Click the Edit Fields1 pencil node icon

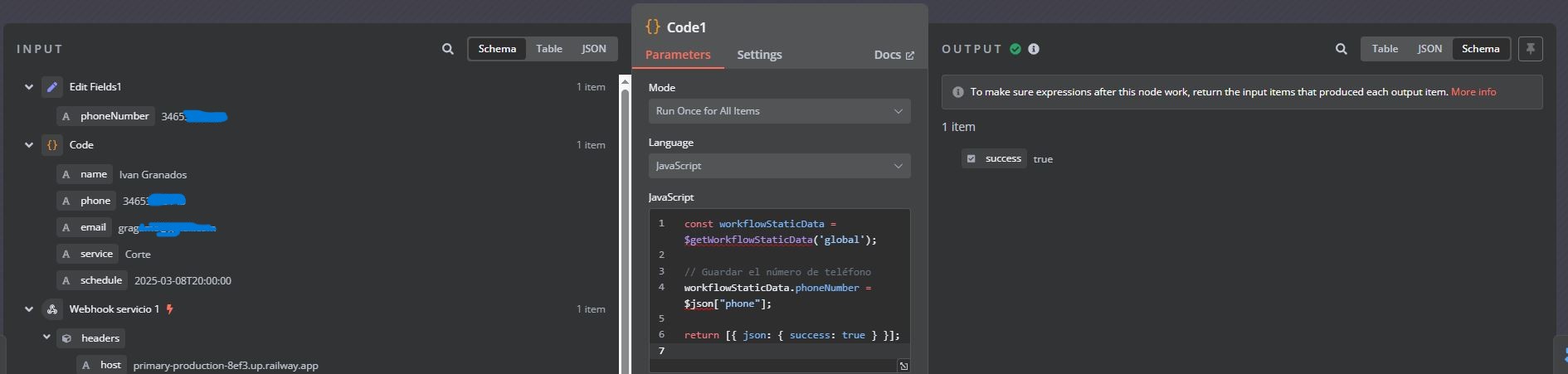[52, 87]
